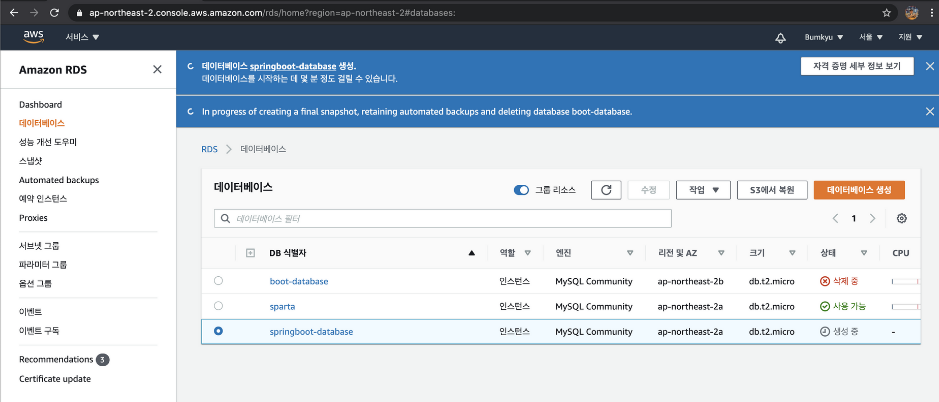Open 파라미터 그룹 in the sidebar
The width and height of the screenshot is (939, 402).
pyautogui.click(x=43, y=264)
